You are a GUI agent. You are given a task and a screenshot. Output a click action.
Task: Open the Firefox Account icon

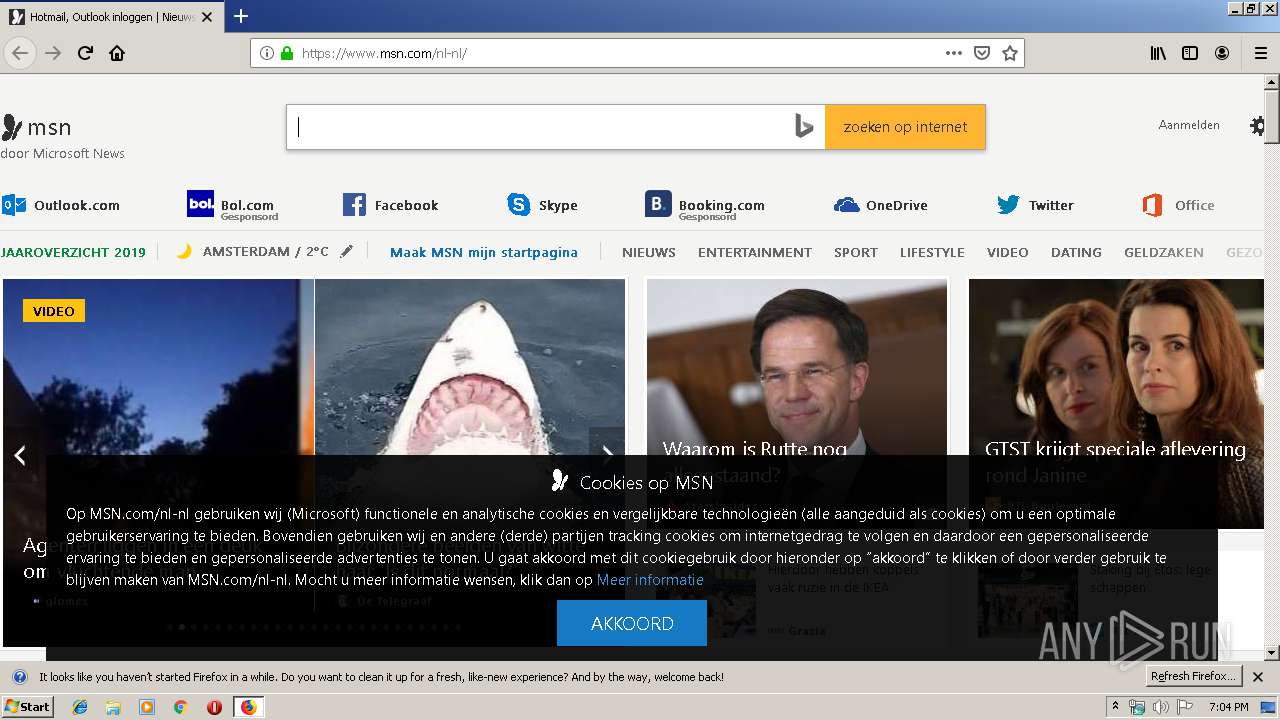pos(1222,53)
